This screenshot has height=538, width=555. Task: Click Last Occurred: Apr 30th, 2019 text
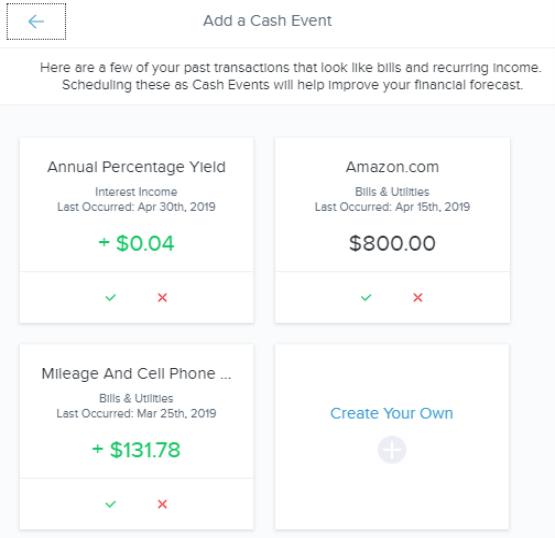136,207
